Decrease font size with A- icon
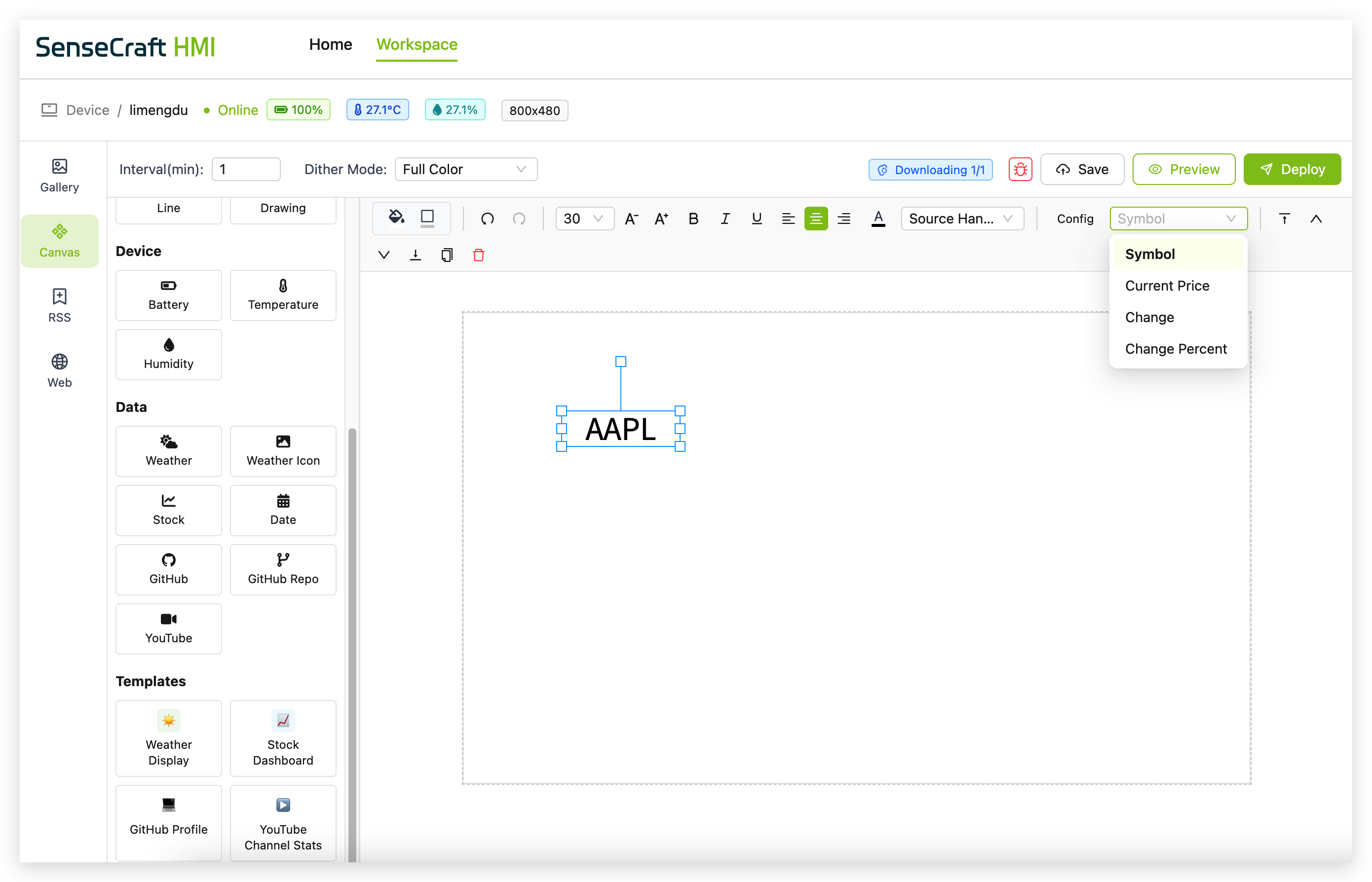Screen dimensions: 1372x882 (x=631, y=218)
